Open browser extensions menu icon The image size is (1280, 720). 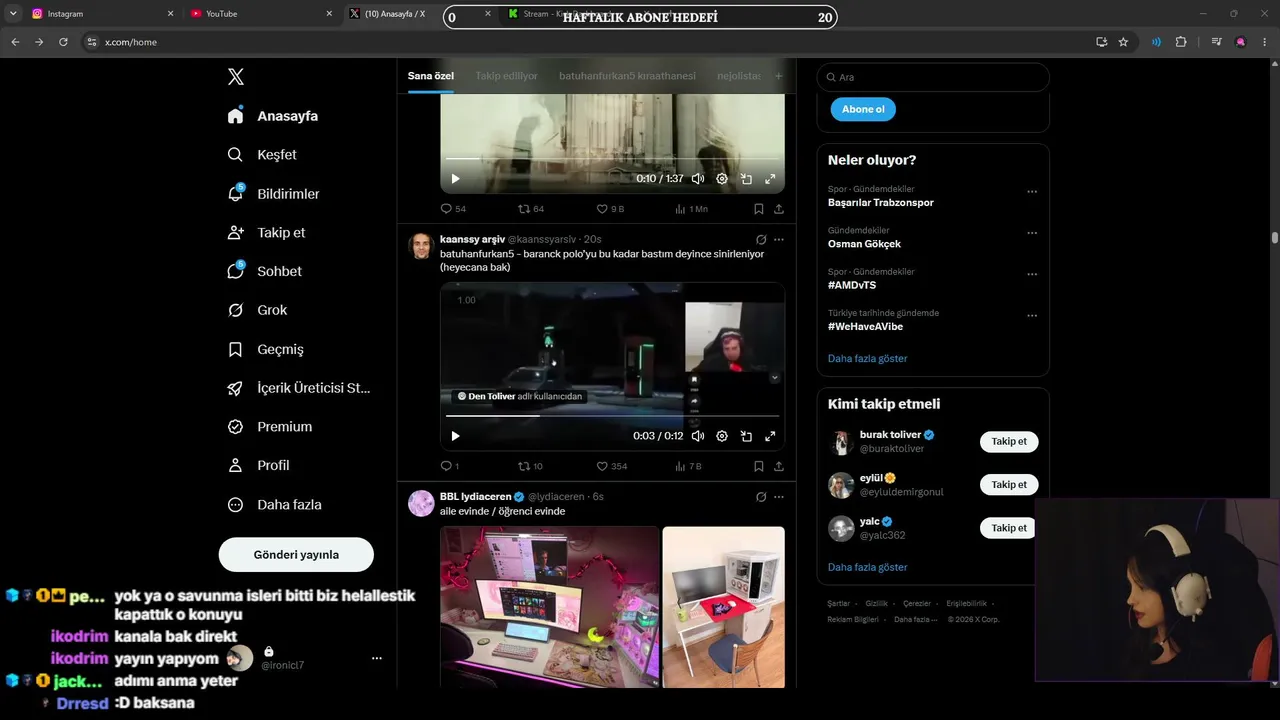[x=1181, y=42]
